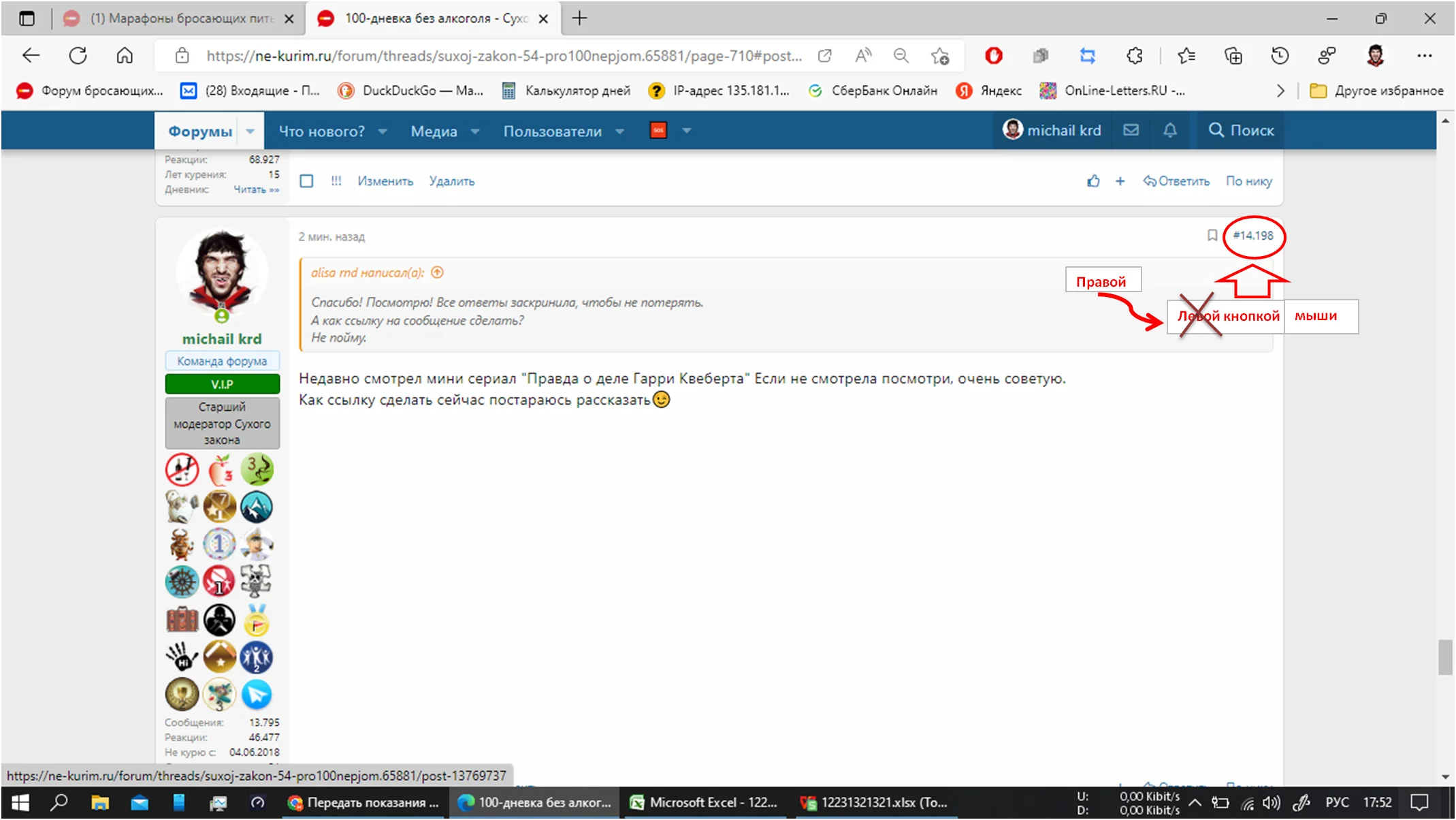Image resolution: width=1456 pixels, height=820 pixels.
Task: Open browser history via the clock icon
Action: click(1279, 56)
